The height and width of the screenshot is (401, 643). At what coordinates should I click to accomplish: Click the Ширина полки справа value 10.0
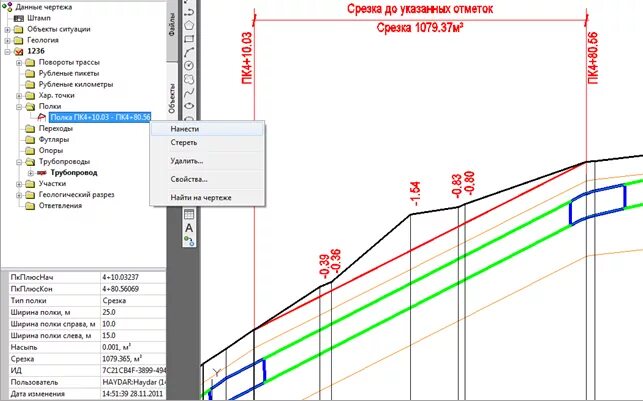[132, 324]
